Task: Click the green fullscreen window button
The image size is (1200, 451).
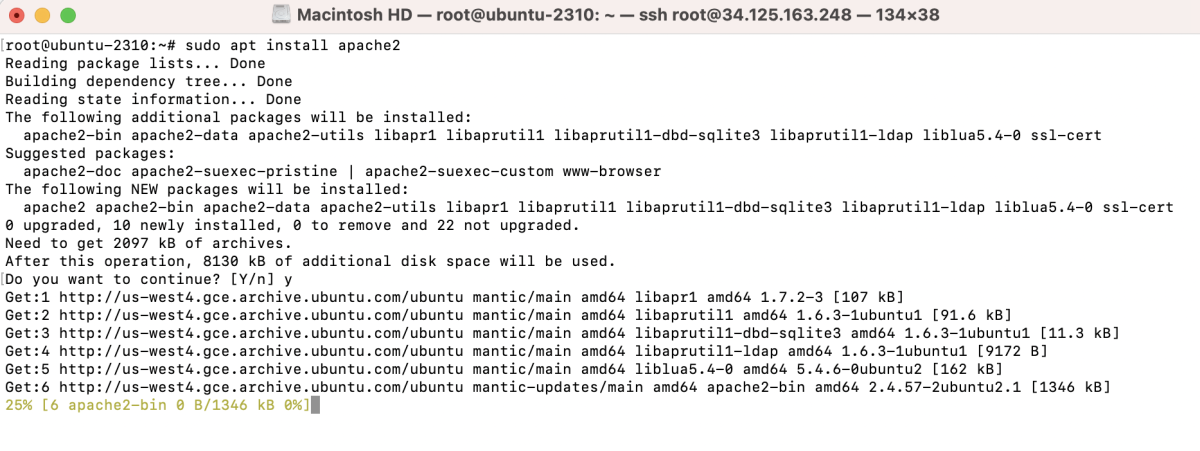Action: click(x=67, y=16)
